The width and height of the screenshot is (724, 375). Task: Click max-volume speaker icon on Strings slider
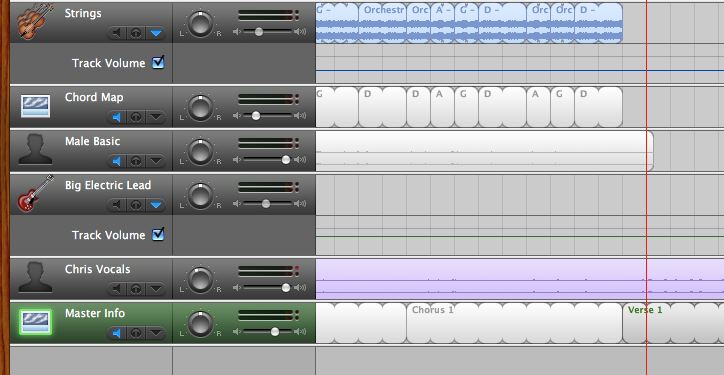tap(300, 31)
